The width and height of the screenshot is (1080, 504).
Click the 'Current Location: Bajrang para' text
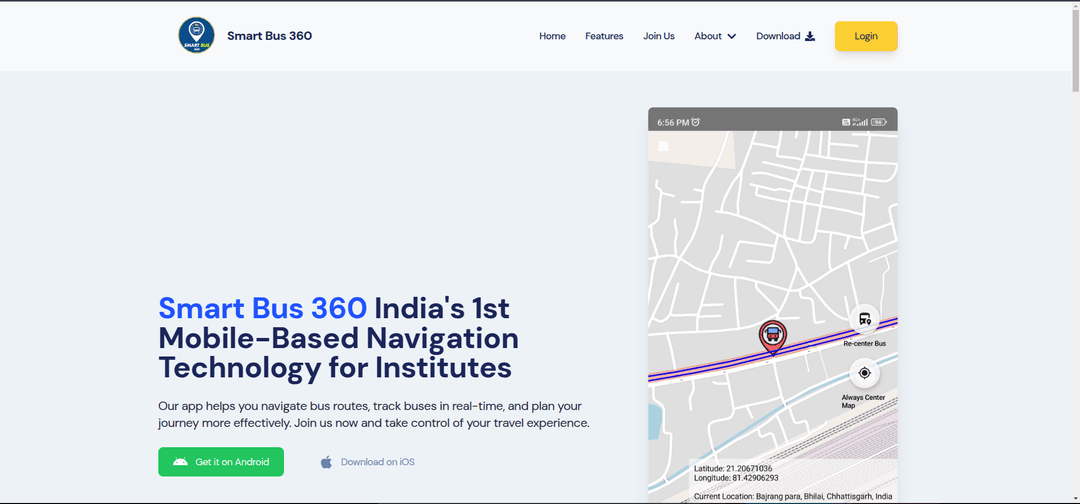point(793,496)
